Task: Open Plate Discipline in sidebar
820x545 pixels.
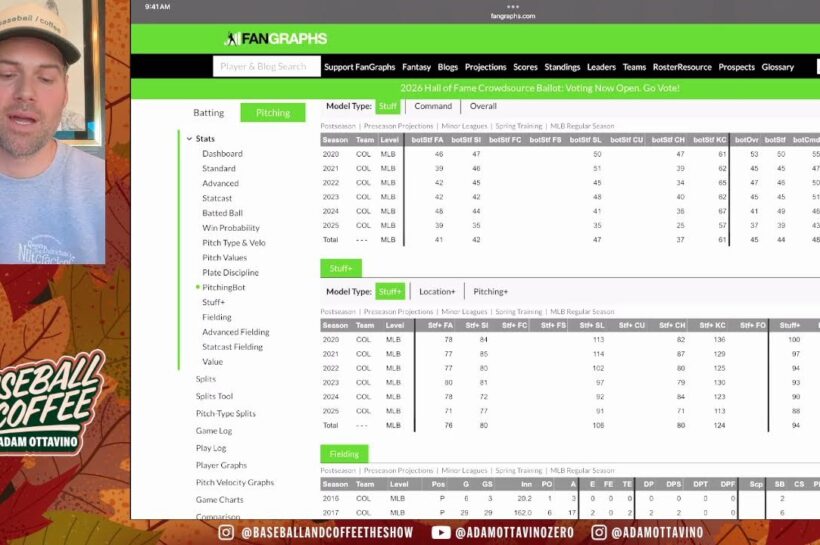Action: [230, 272]
